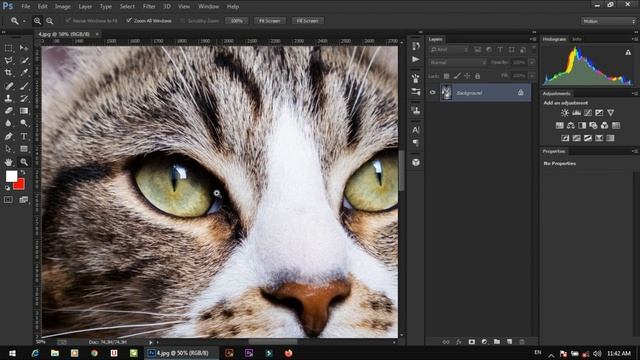Open the Windows Start button
This screenshot has height=360, width=640.
click(x=12, y=353)
